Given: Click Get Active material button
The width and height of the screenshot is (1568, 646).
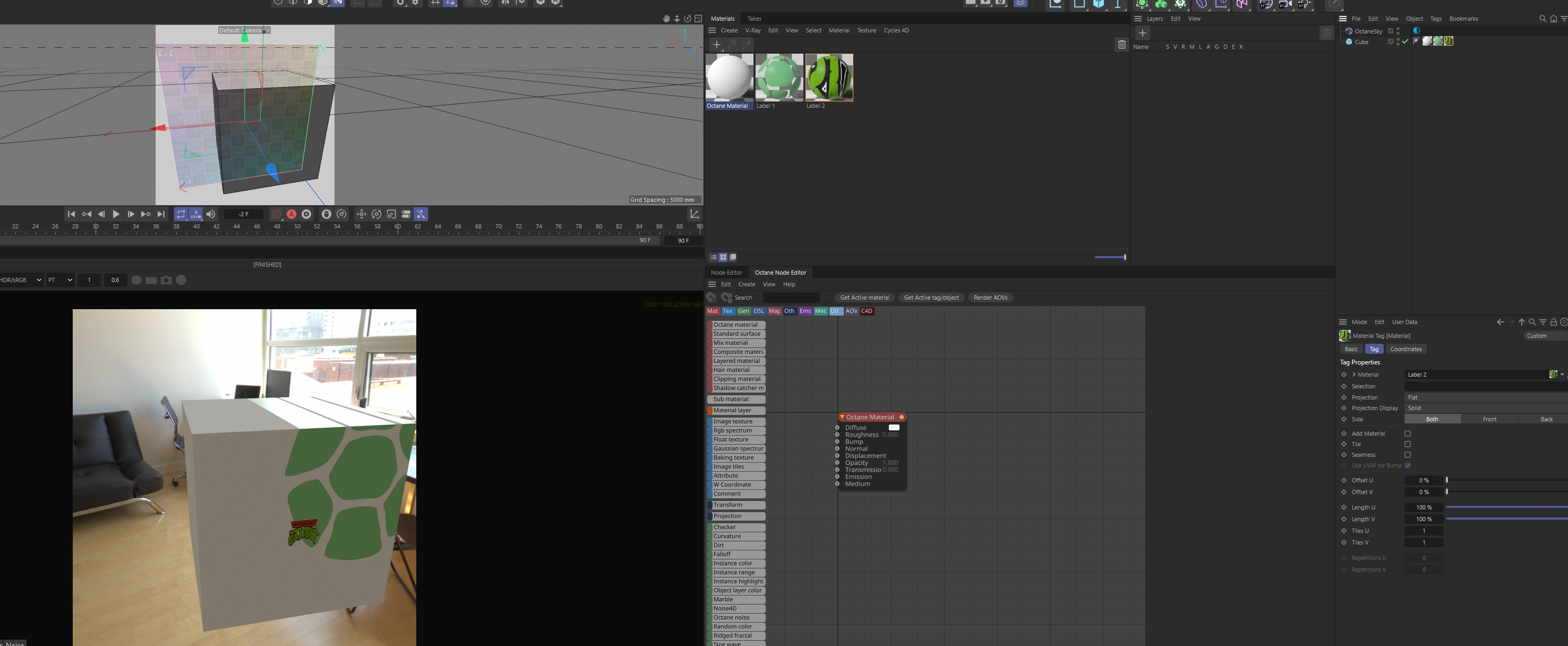Looking at the screenshot, I should pyautogui.click(x=864, y=297).
